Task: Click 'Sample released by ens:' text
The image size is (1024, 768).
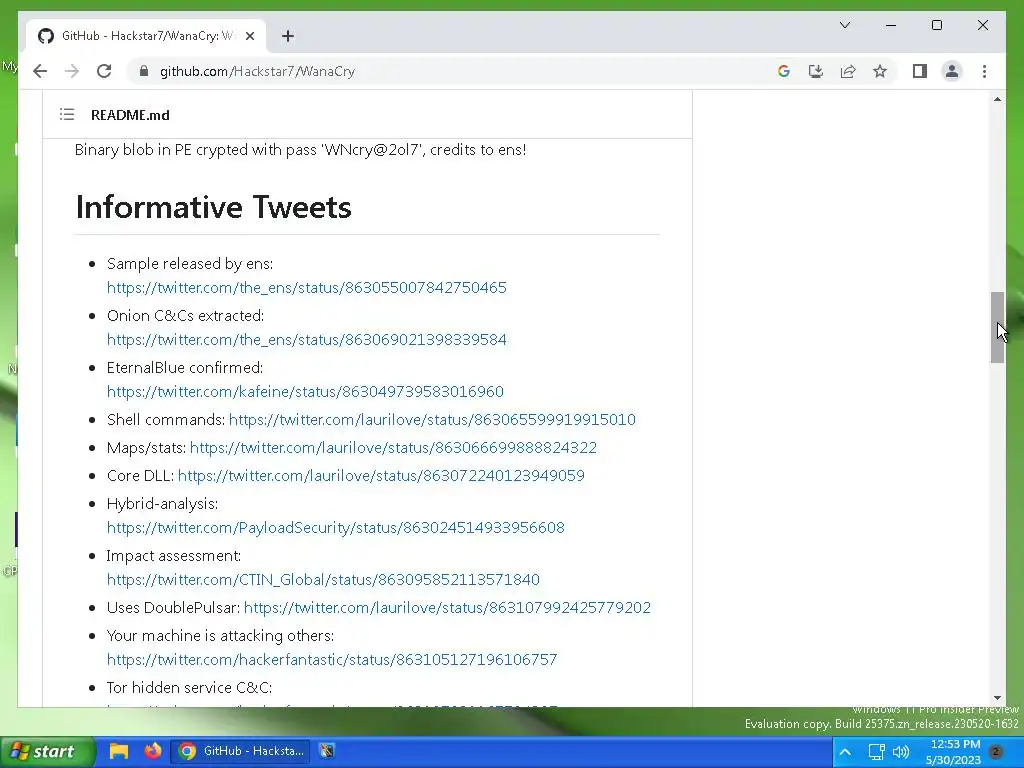Action: coord(190,264)
